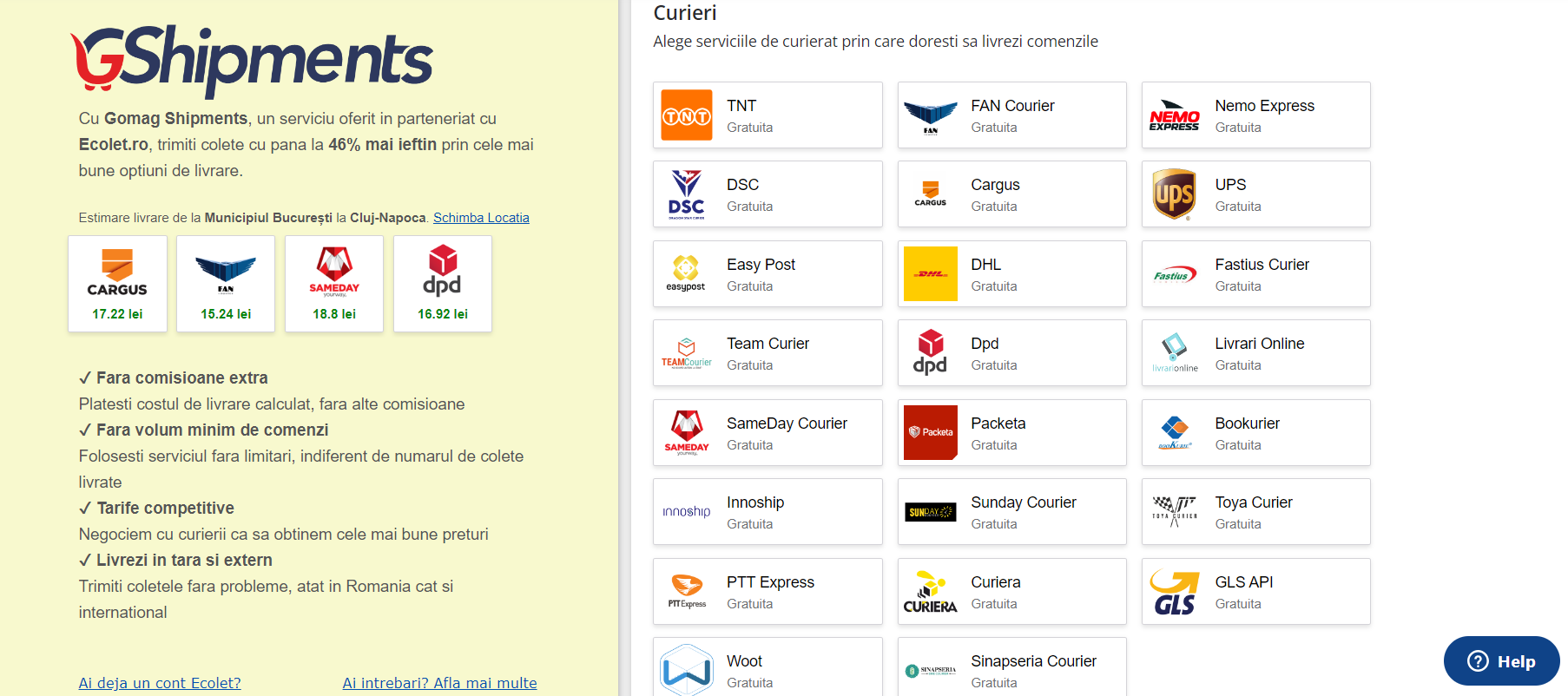Open the Help button
This screenshot has width=1568, height=696.
coord(1501,661)
